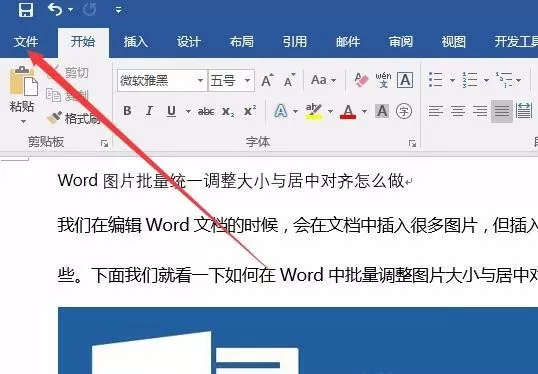Viewport: 538px width, 374px height.
Task: Apply red font color
Action: [348, 111]
